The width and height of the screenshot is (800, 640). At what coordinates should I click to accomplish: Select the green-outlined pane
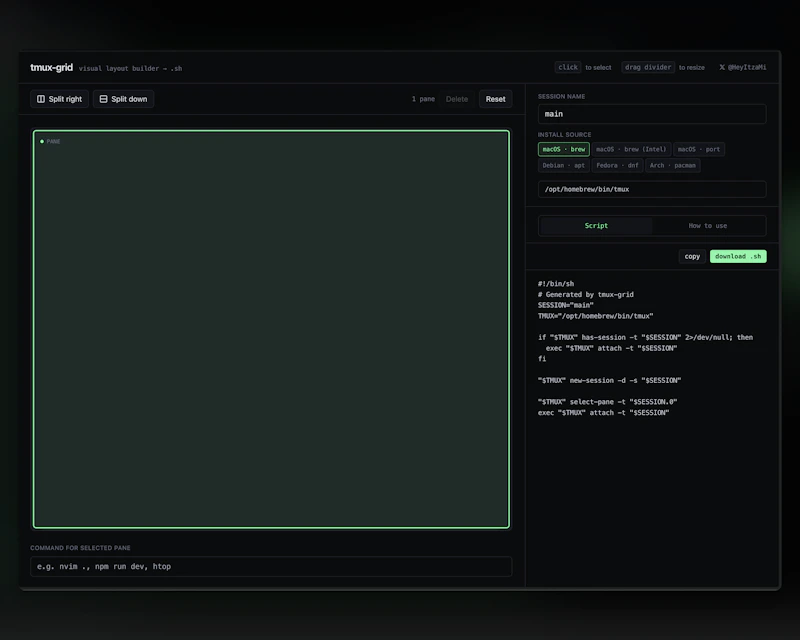(271, 329)
